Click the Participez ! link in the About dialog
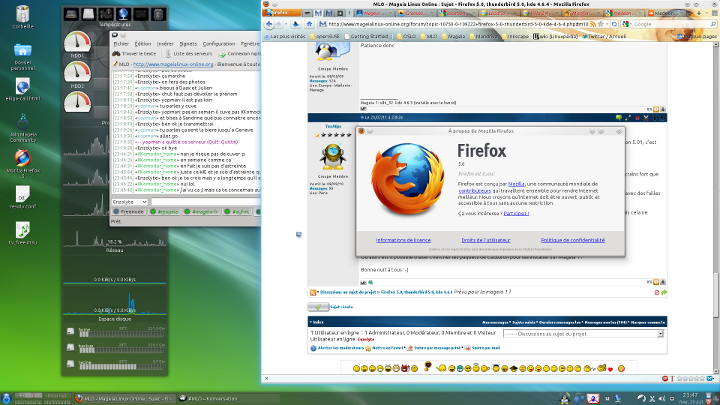 (x=516, y=214)
